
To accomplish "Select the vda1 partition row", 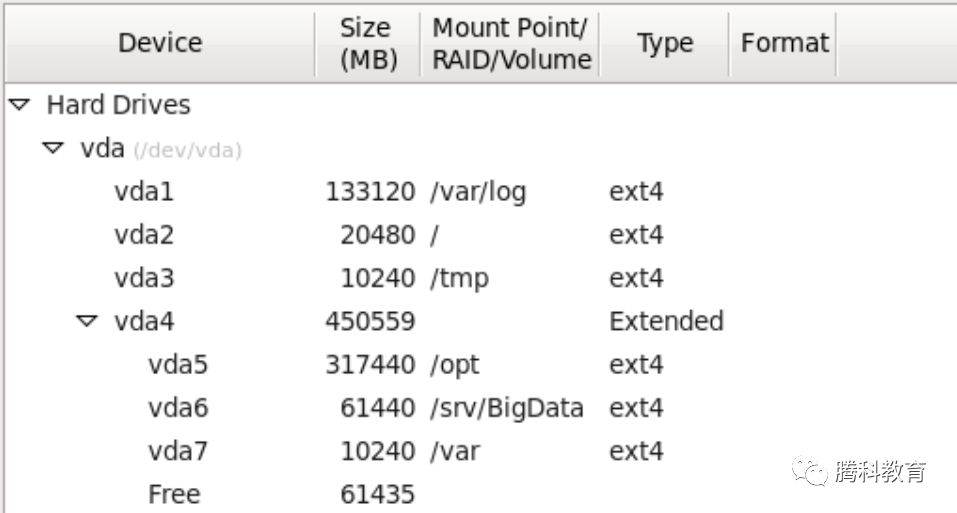I will [144, 192].
